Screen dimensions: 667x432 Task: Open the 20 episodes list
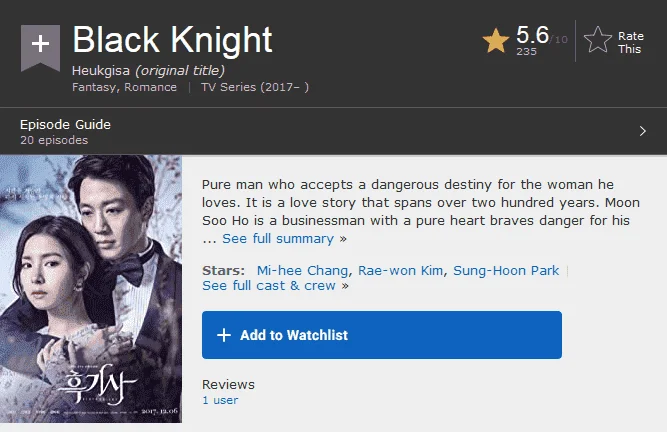54,140
